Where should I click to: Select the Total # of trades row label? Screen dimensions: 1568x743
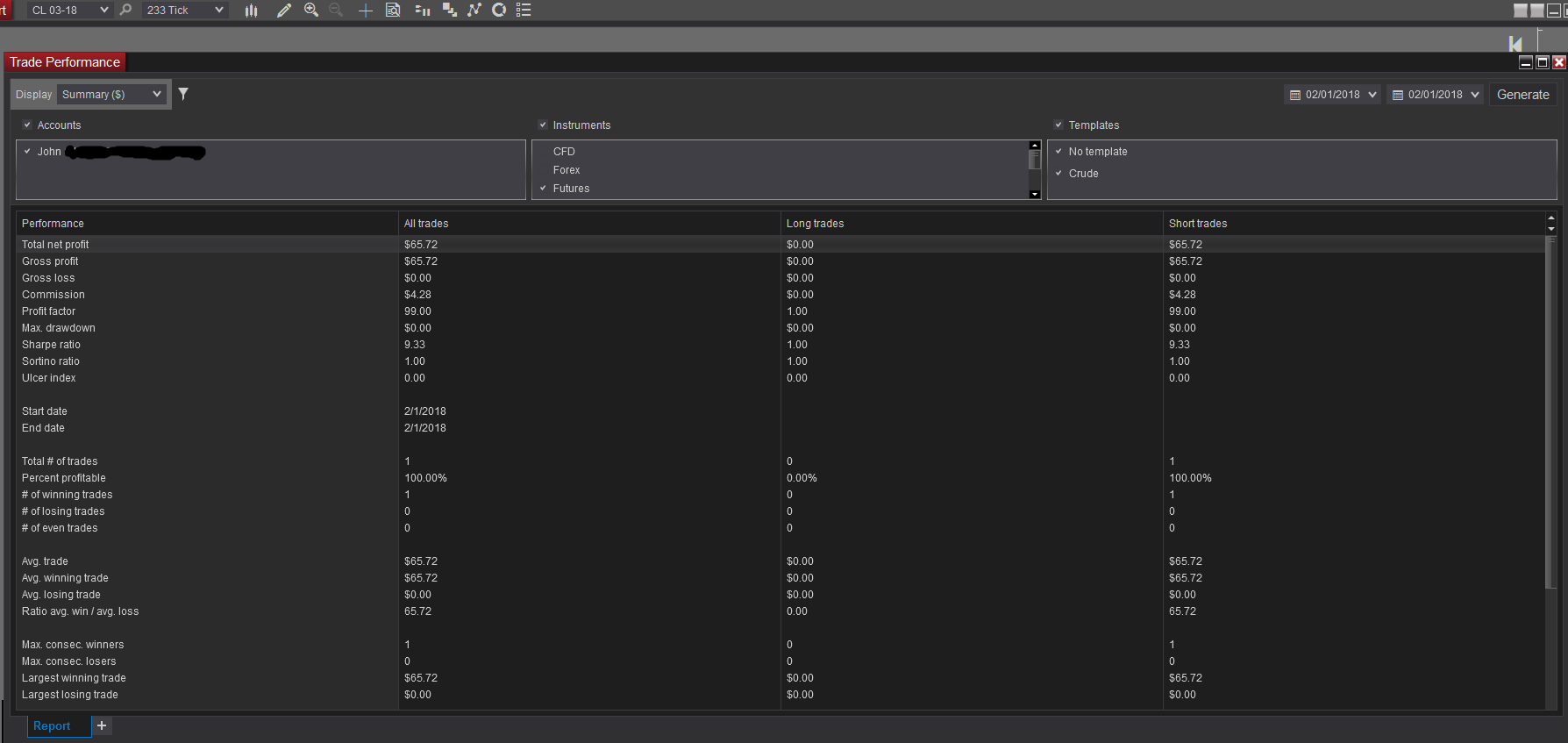60,461
